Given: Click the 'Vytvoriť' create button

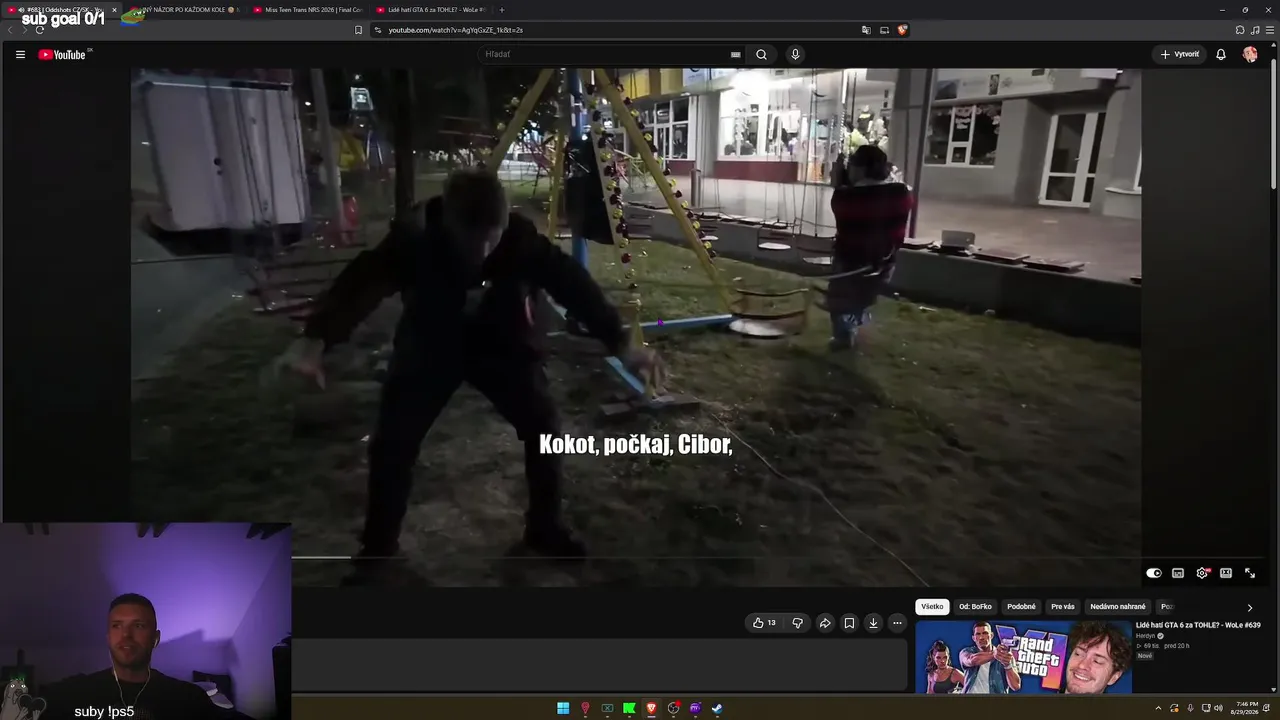Looking at the screenshot, I should click(1180, 55).
